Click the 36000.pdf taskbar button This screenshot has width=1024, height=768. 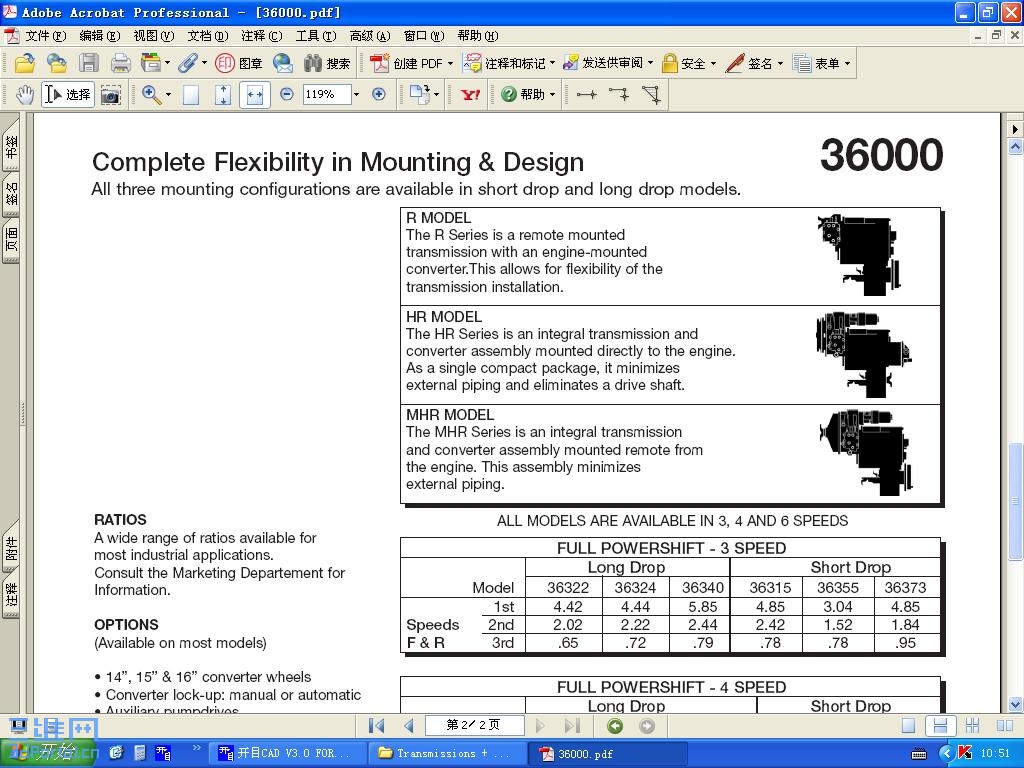coord(607,754)
